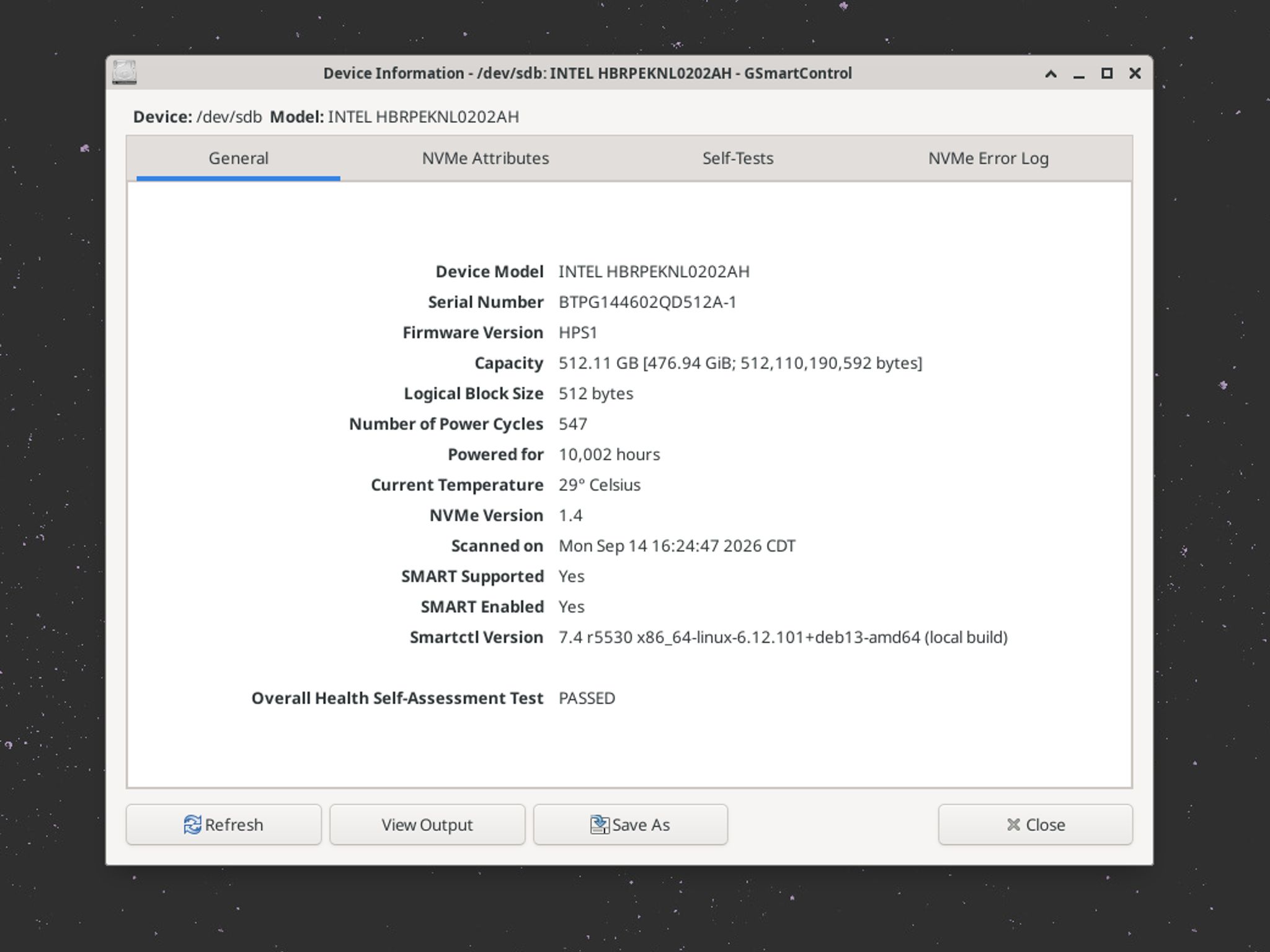Click the Refresh button
Image resolution: width=1270 pixels, height=952 pixels.
[x=224, y=824]
